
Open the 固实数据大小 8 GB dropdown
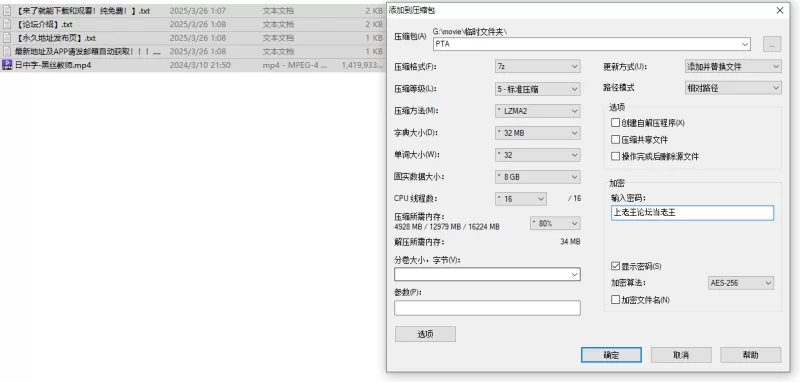pyautogui.click(x=537, y=177)
